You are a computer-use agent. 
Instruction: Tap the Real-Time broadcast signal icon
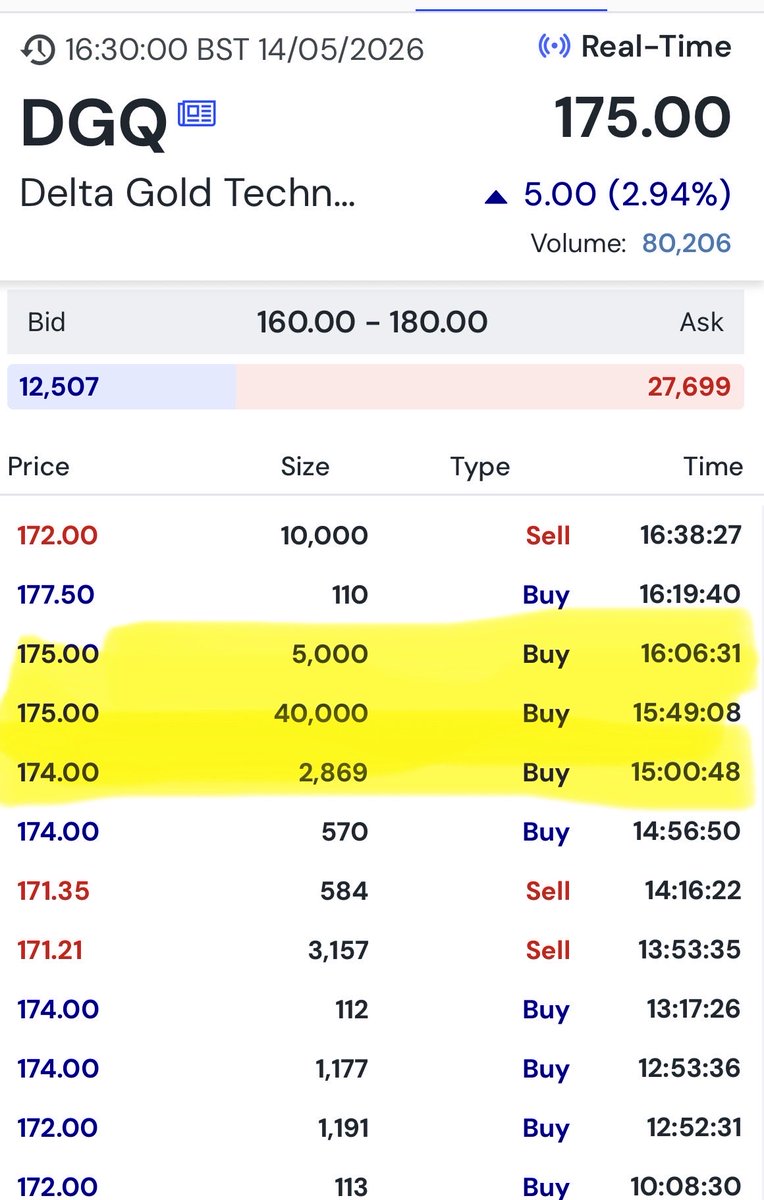553,46
